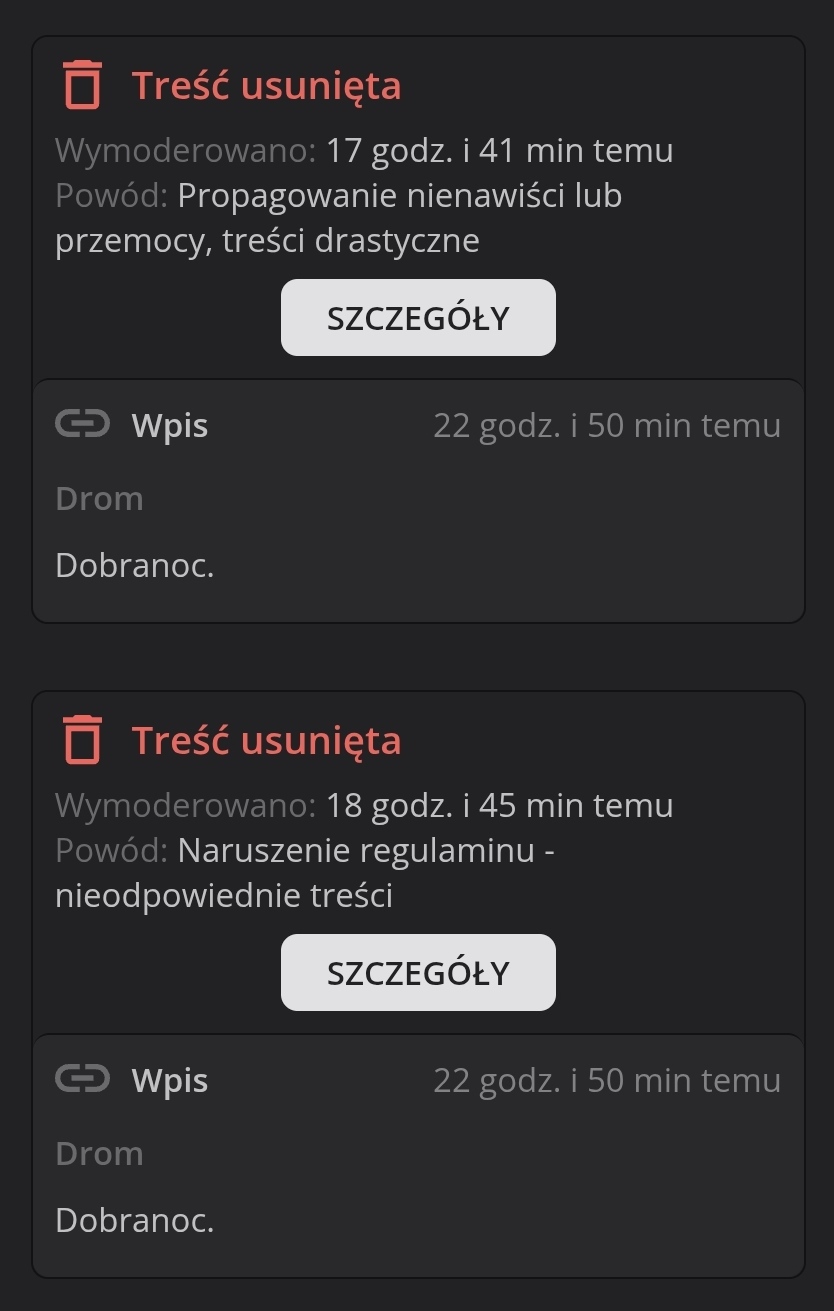Open SZCZEGÓŁY for the hate-propagation removal

418,318
